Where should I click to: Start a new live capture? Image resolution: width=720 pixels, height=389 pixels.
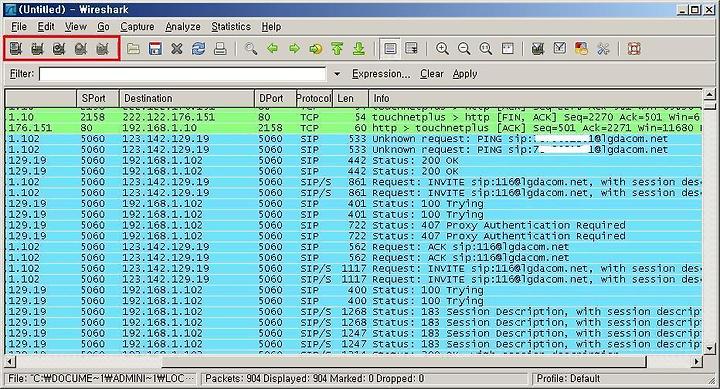(59, 48)
